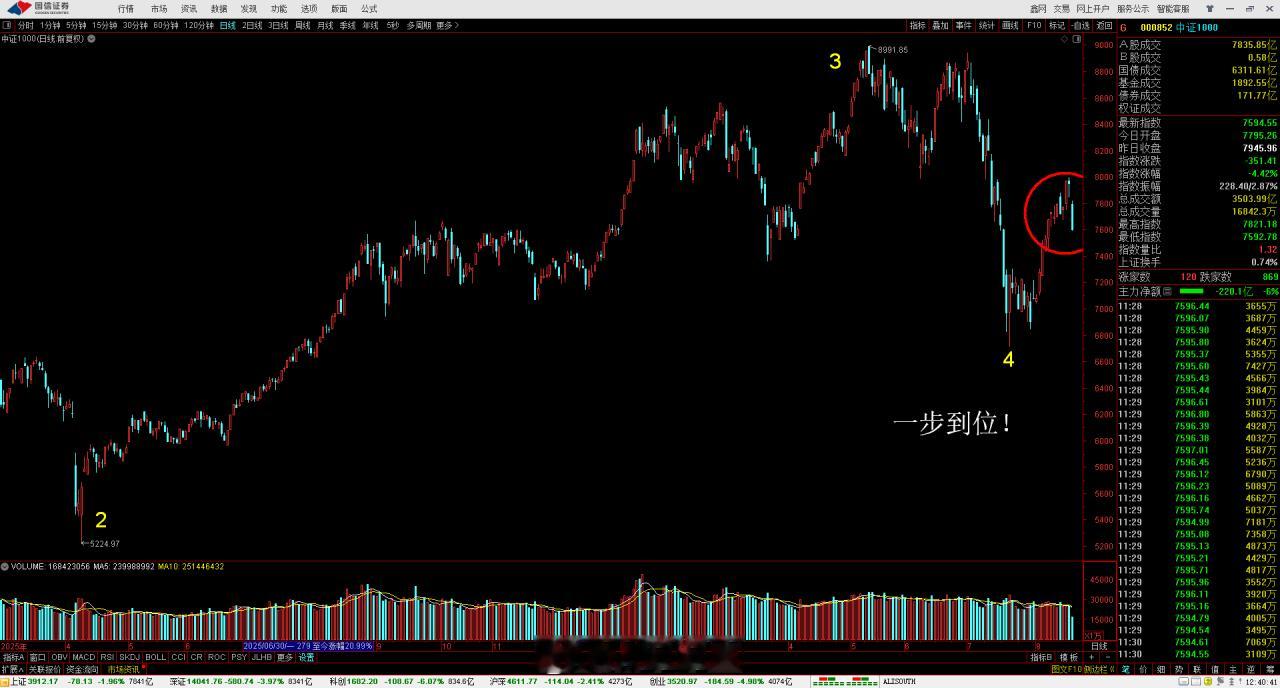1280x688 pixels.
Task: Select the 120分钟 period
Action: click(x=199, y=25)
